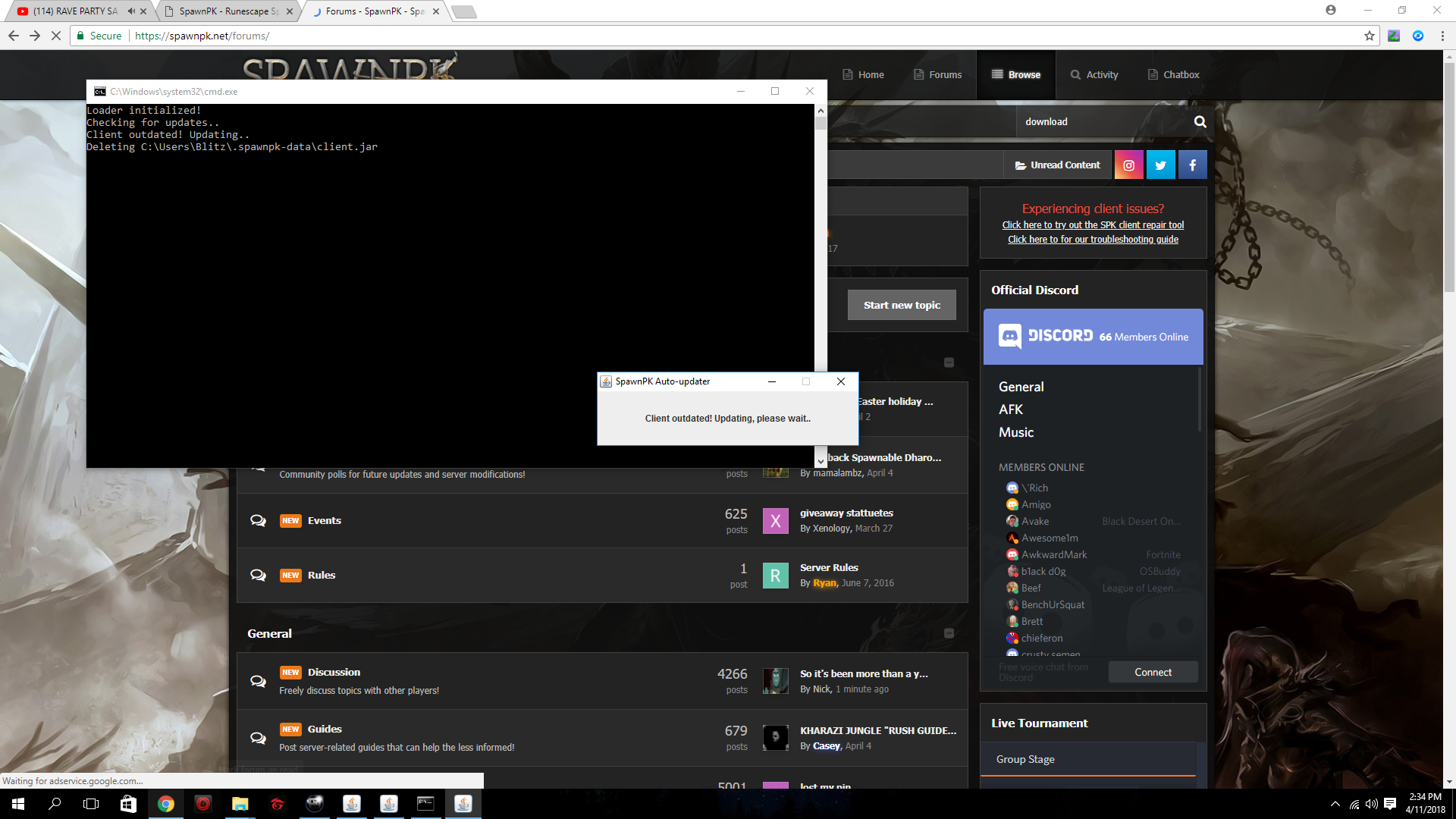Open Microsoft Store from the taskbar
The height and width of the screenshot is (819, 1456).
coord(128,804)
